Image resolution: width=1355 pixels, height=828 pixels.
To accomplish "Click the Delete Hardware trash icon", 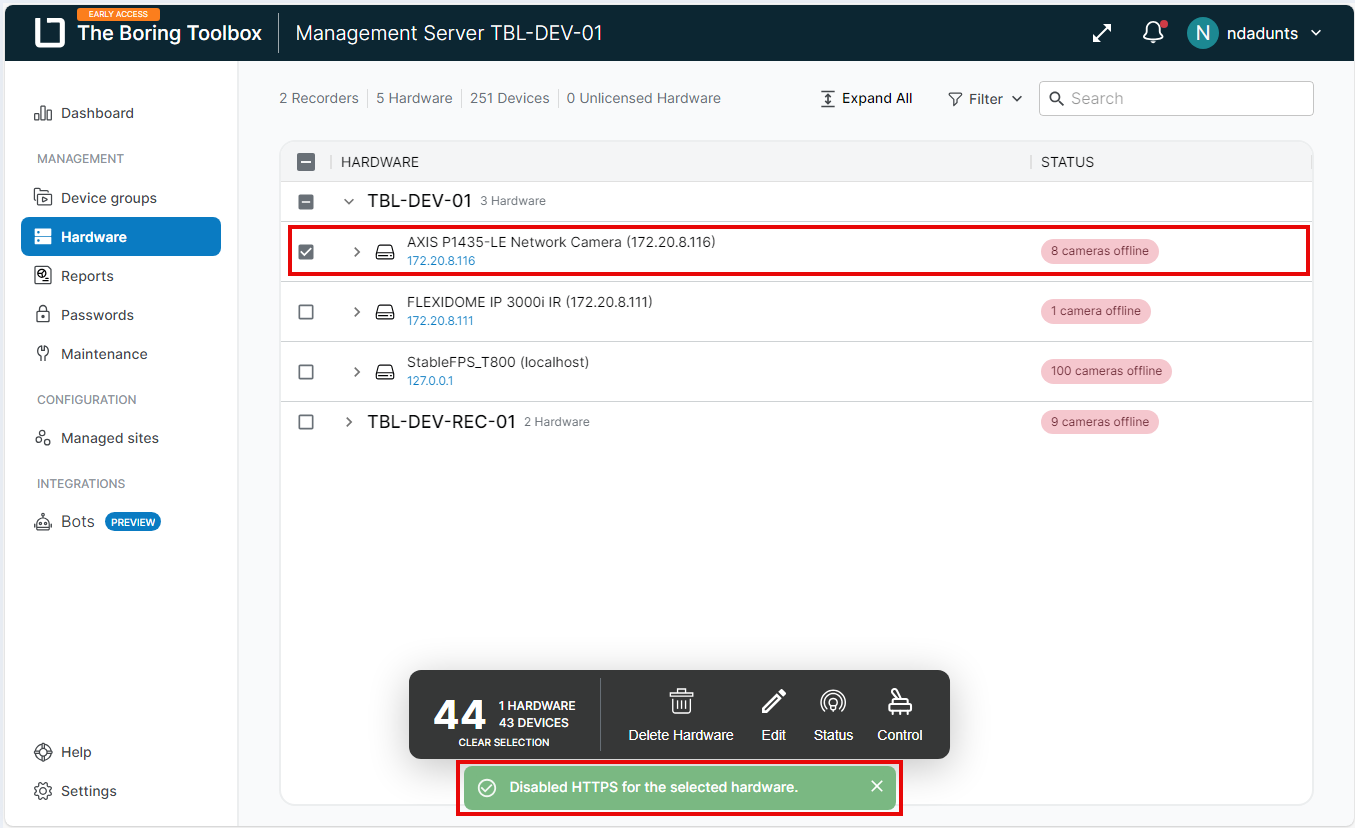I will click(681, 702).
